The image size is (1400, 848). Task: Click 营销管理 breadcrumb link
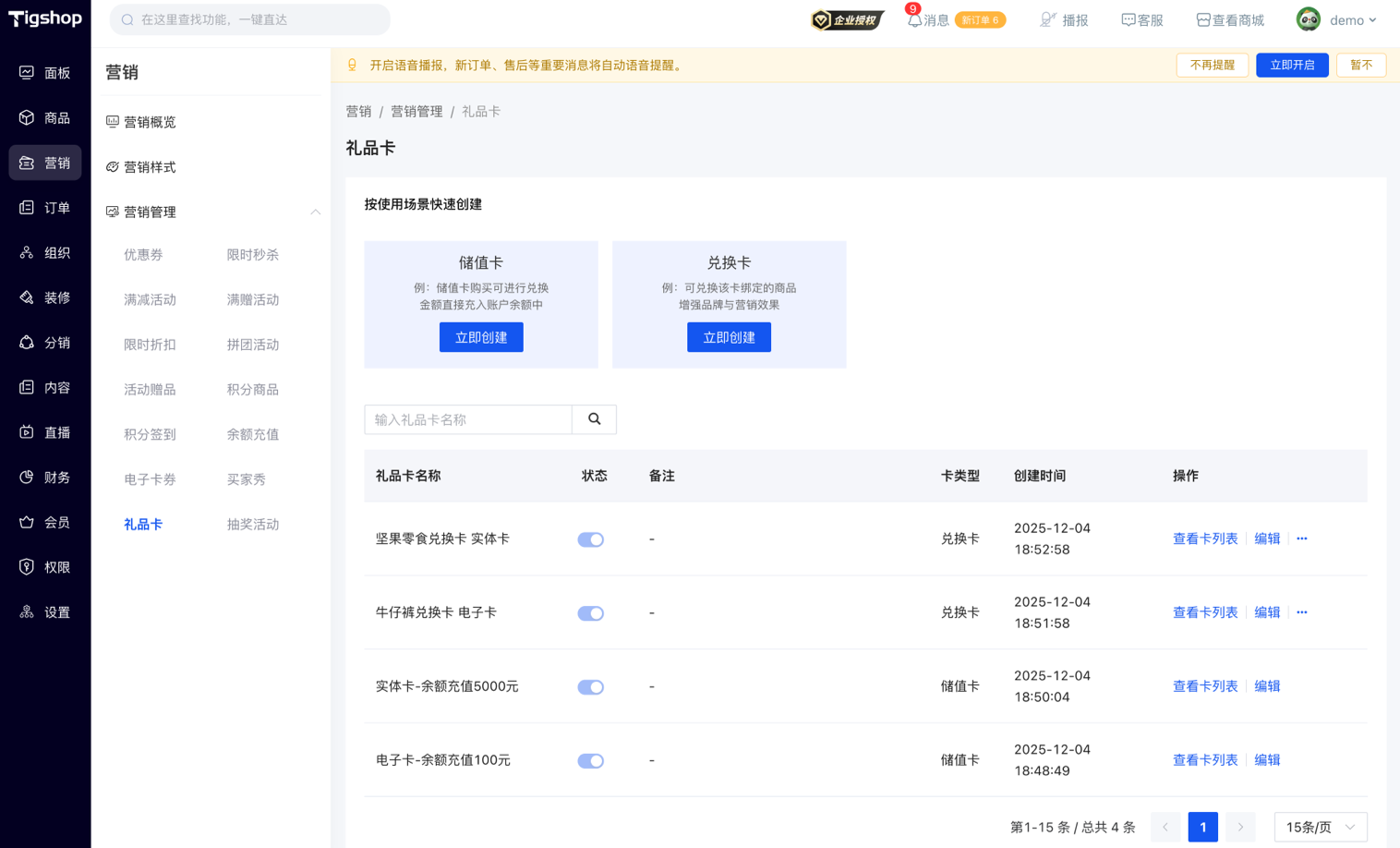[416, 112]
